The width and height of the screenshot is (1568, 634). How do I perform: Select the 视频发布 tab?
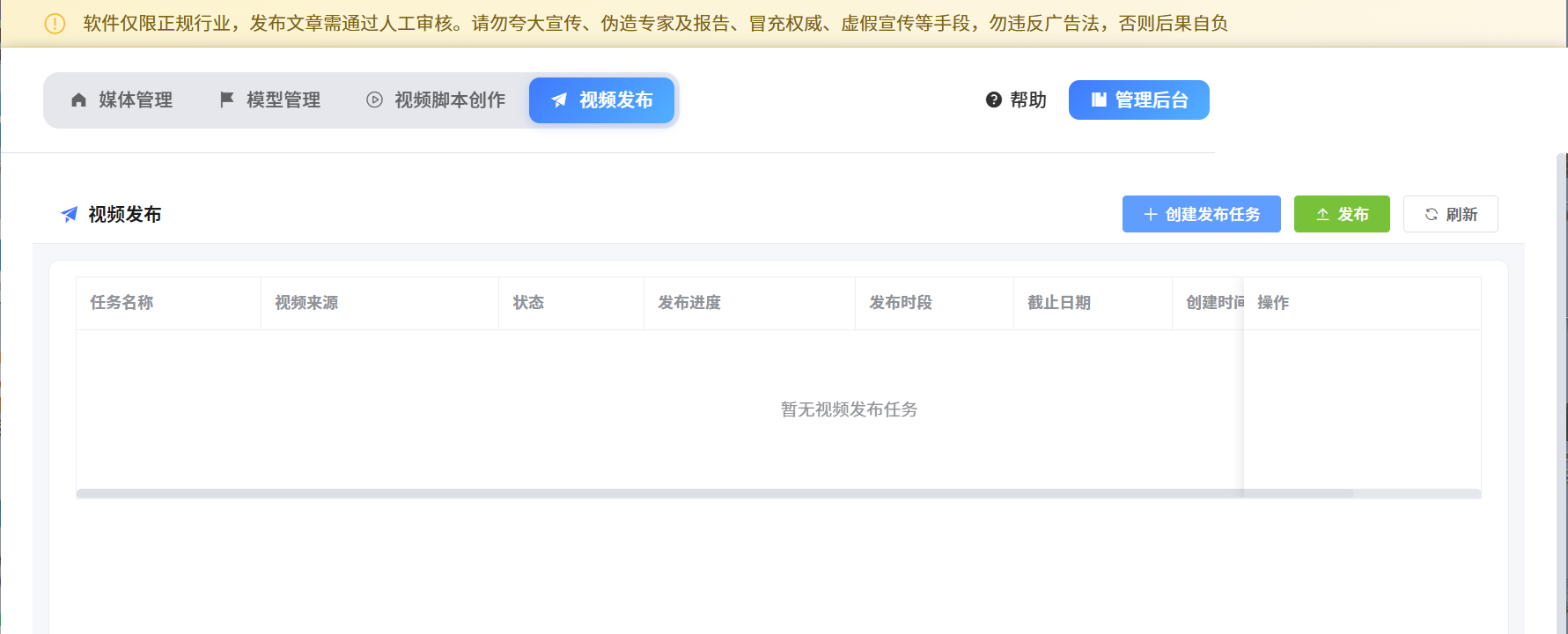[x=601, y=100]
